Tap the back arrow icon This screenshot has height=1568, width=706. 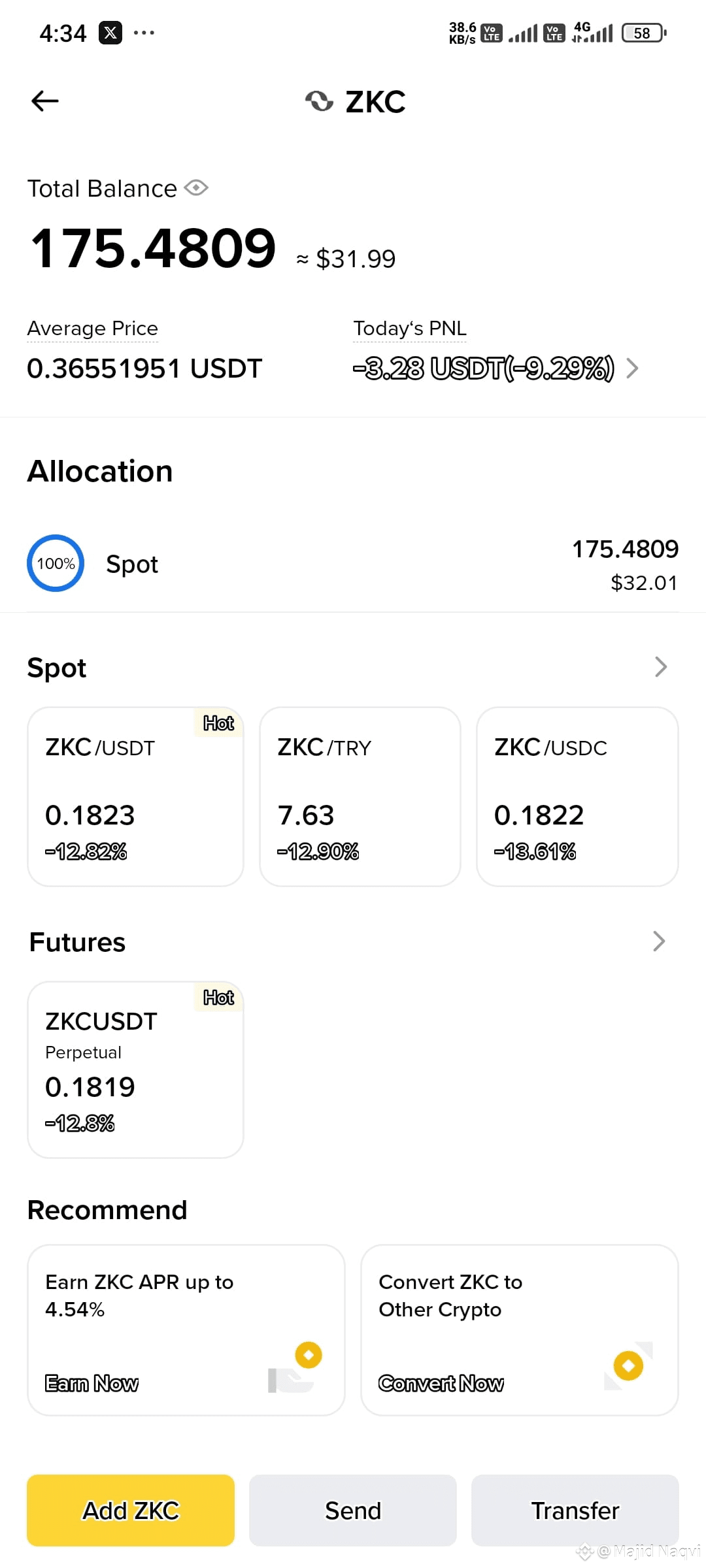[45, 101]
